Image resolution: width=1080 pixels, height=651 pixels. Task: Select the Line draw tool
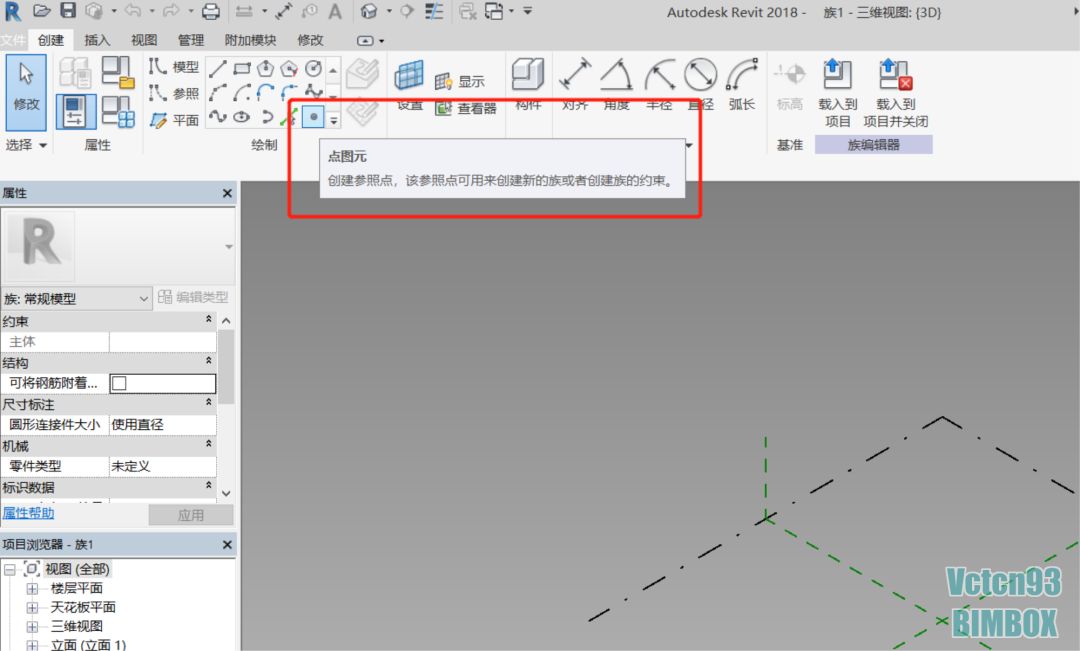coord(217,69)
